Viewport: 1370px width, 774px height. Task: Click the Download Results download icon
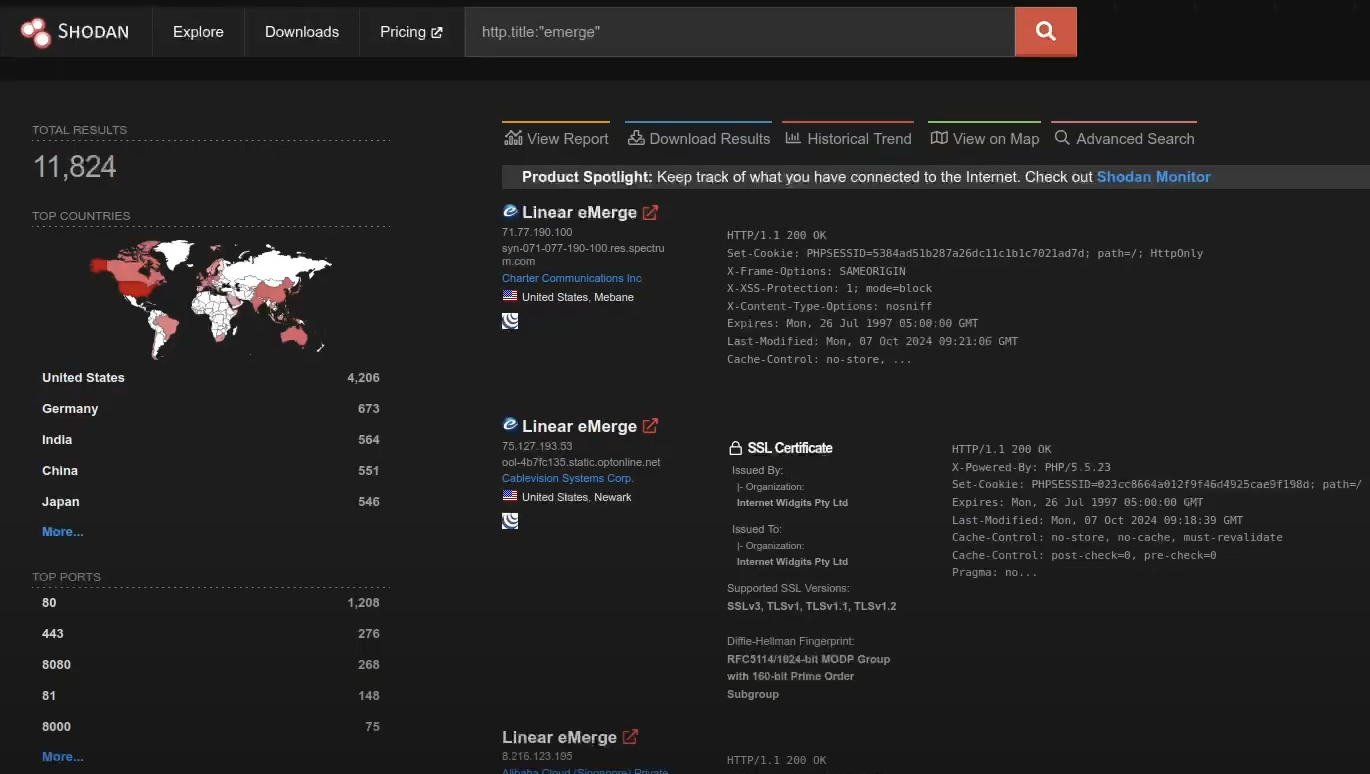(x=634, y=137)
